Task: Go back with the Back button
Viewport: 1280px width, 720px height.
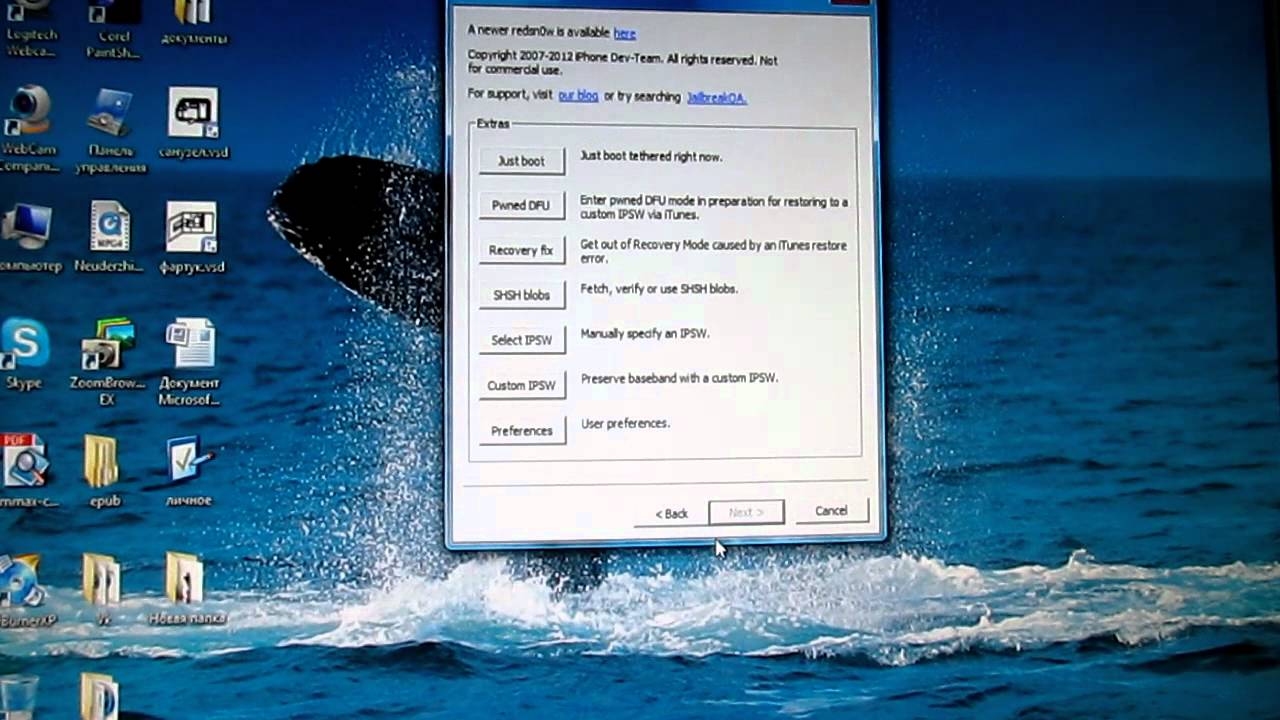Action: (x=671, y=513)
